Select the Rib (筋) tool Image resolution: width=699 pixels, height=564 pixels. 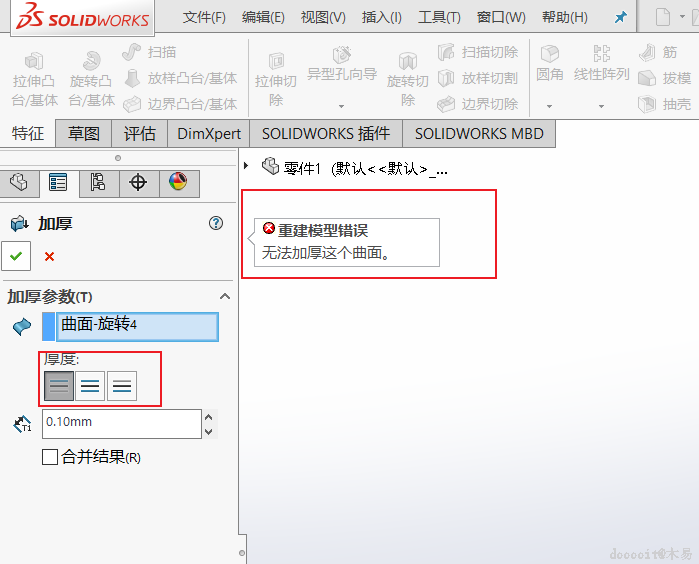click(x=658, y=52)
